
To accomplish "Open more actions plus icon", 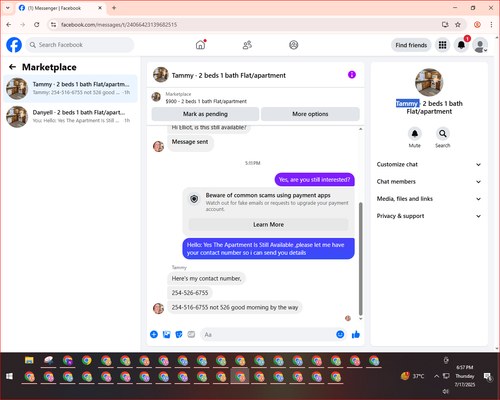I will coord(154,334).
